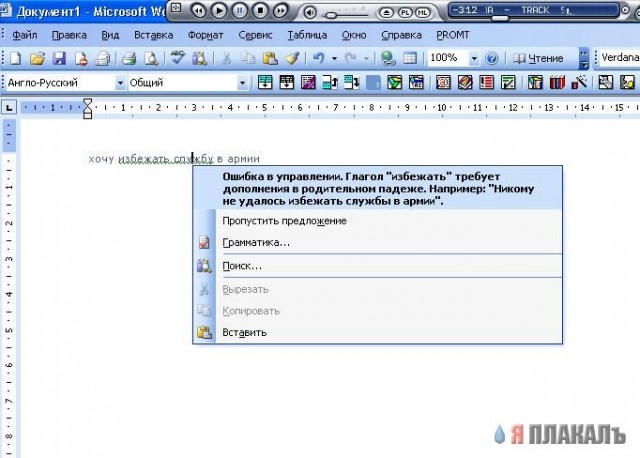Open the Файл menu
The width and height of the screenshot is (640, 458).
(25, 35)
